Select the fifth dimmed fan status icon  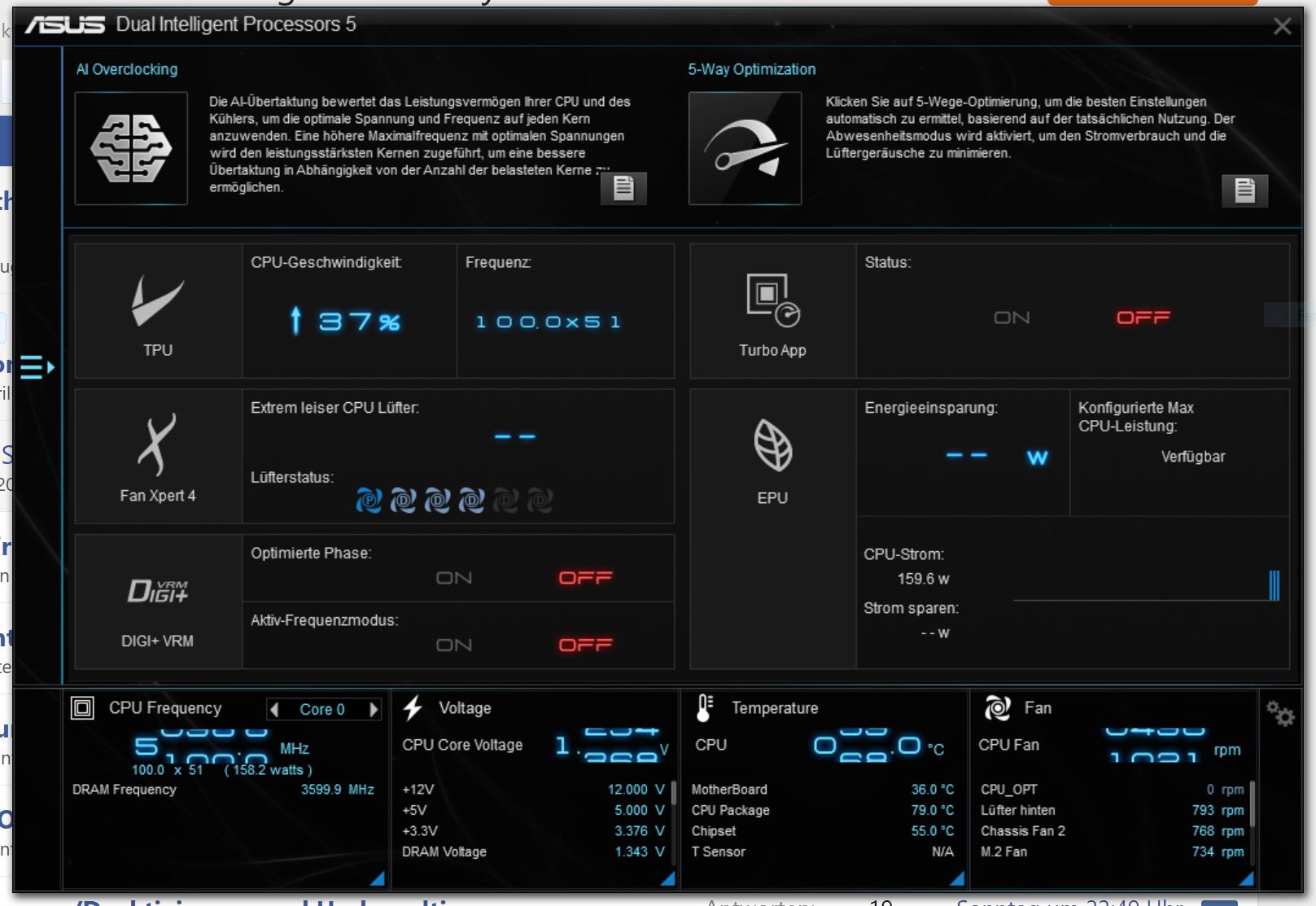pos(505,500)
